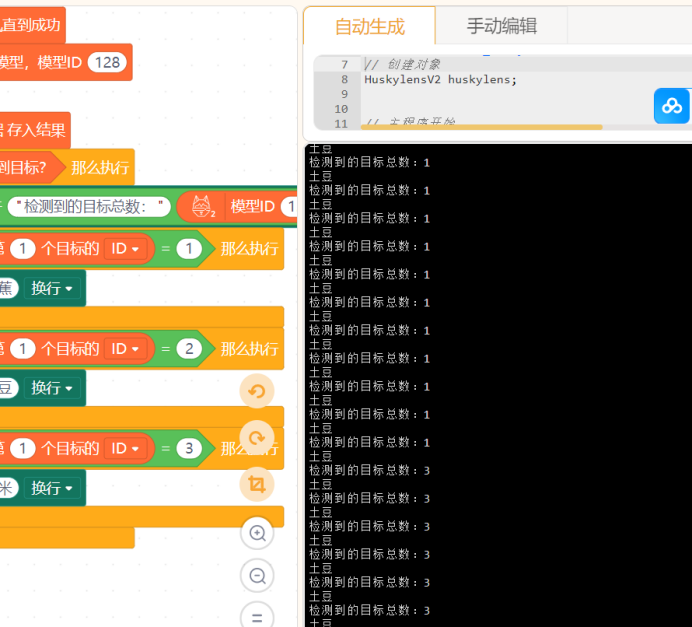Switch to the 手动编辑 tab
This screenshot has height=627, width=692.
click(501, 26)
